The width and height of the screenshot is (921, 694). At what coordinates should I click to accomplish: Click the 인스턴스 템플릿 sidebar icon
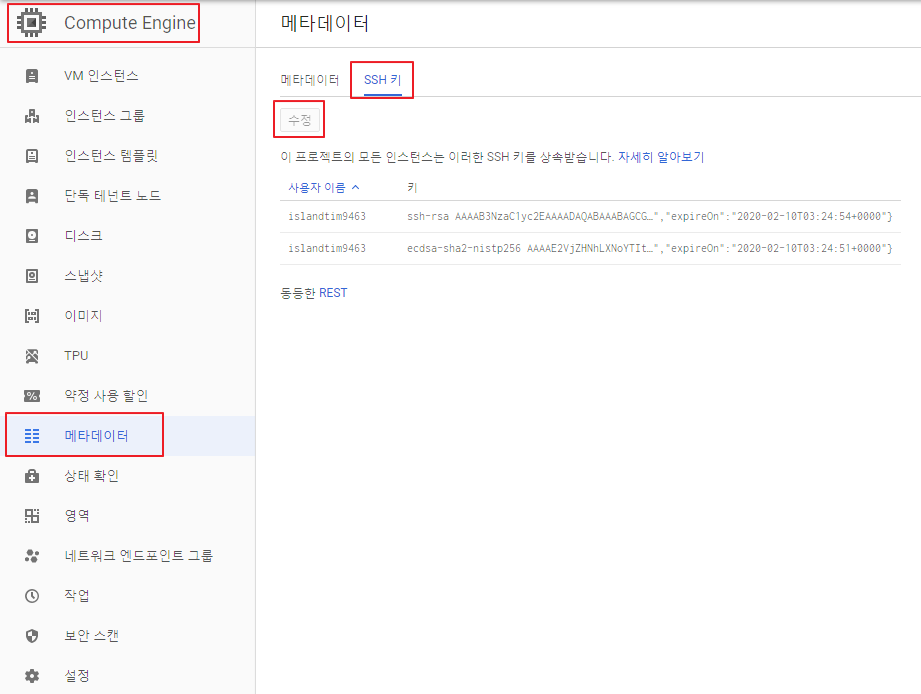32,156
